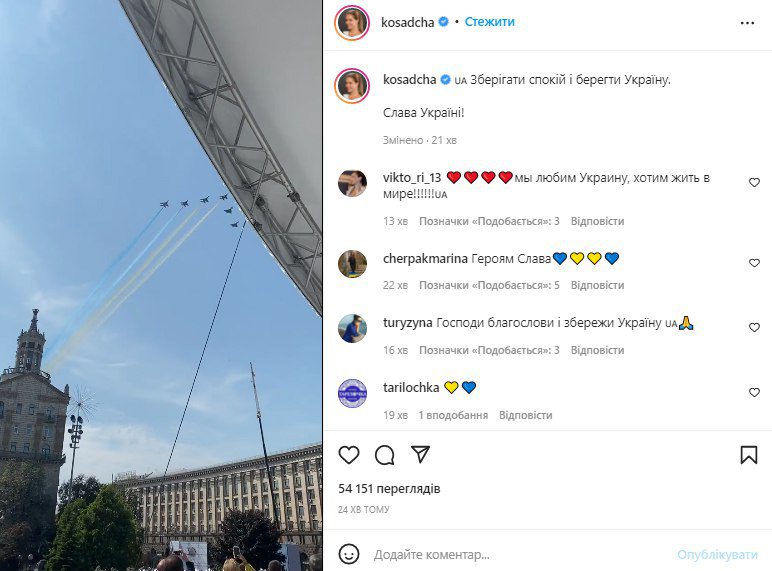Publish comment with Опублікувати button
The height and width of the screenshot is (571, 772).
coord(717,555)
